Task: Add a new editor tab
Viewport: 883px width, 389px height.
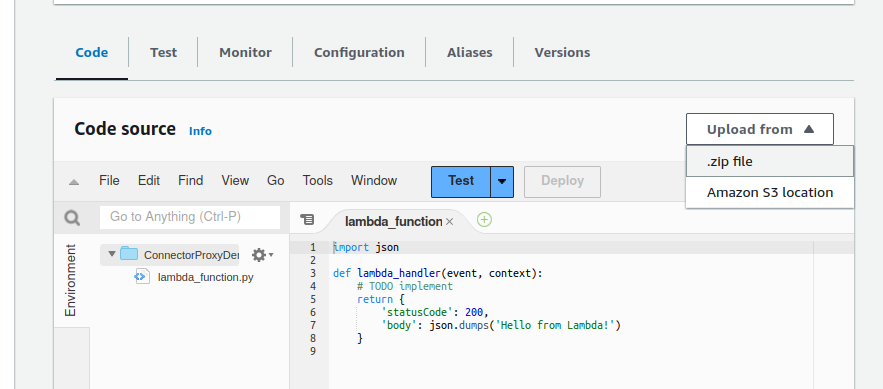Action: [484, 220]
